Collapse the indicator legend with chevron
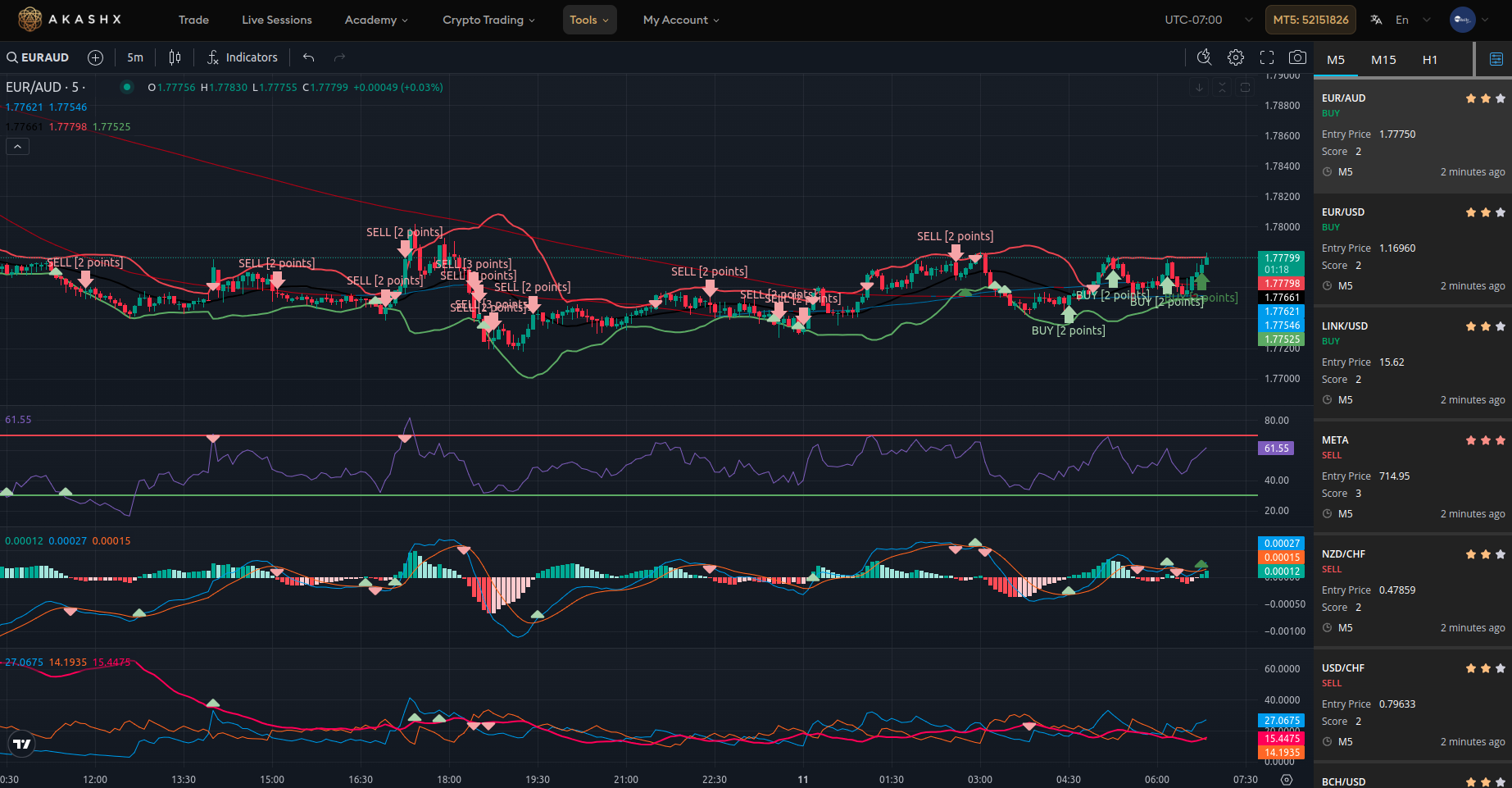This screenshot has height=788, width=1512. (x=17, y=146)
